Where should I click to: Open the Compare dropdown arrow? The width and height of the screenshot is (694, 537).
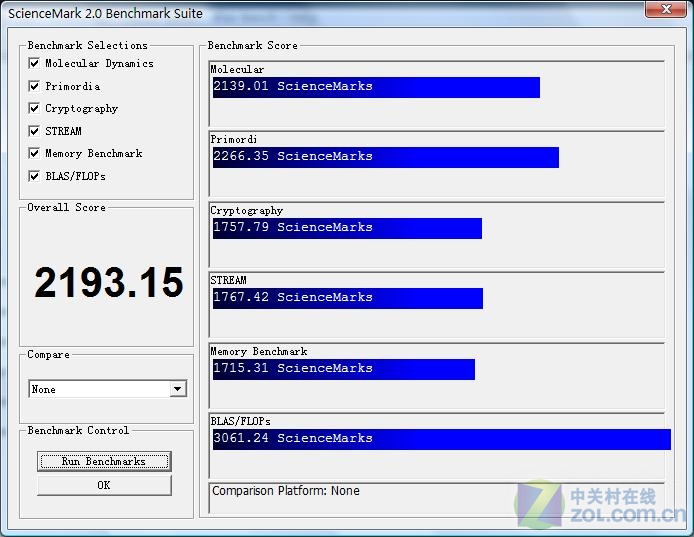(178, 389)
